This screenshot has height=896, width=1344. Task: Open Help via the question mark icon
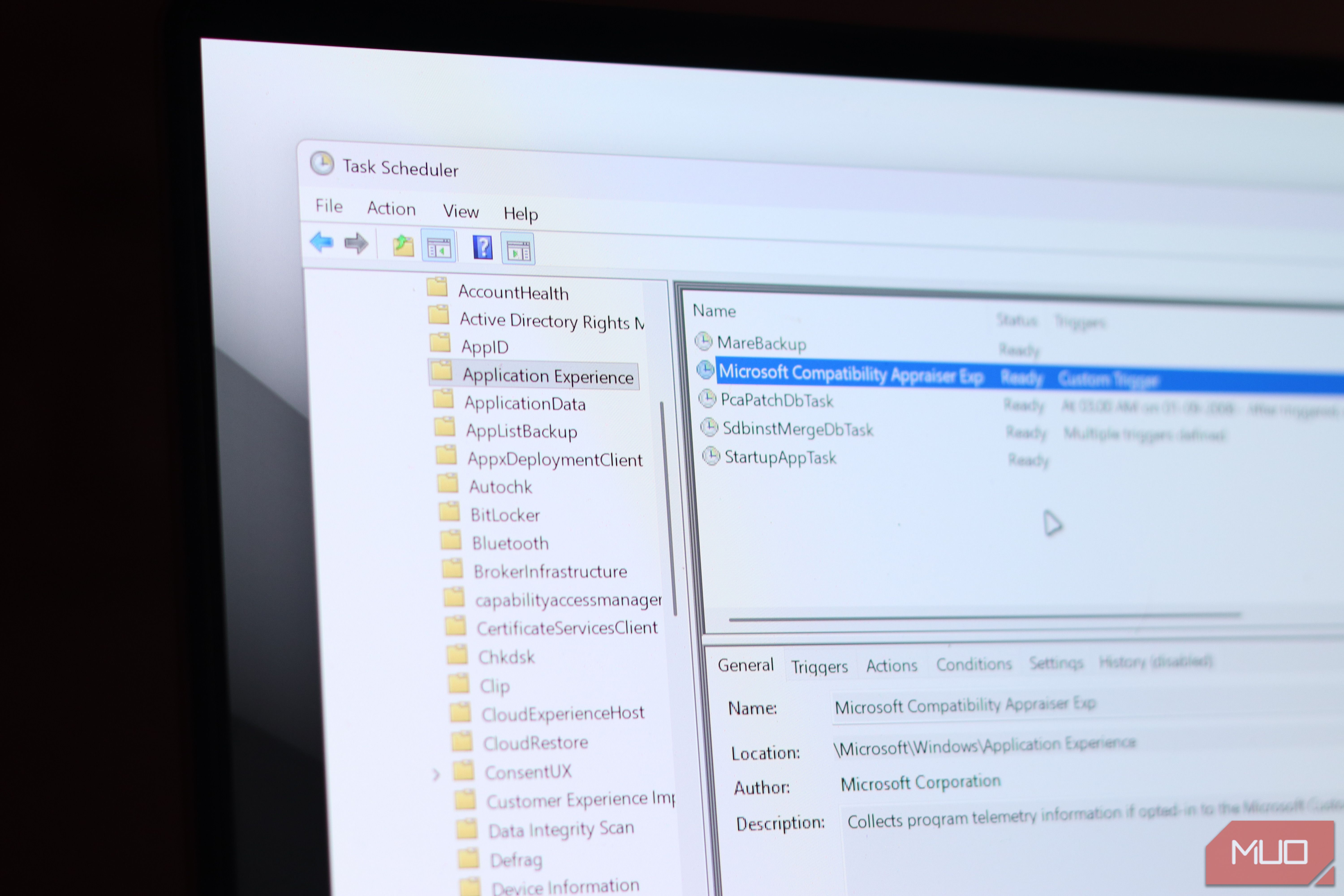(483, 248)
